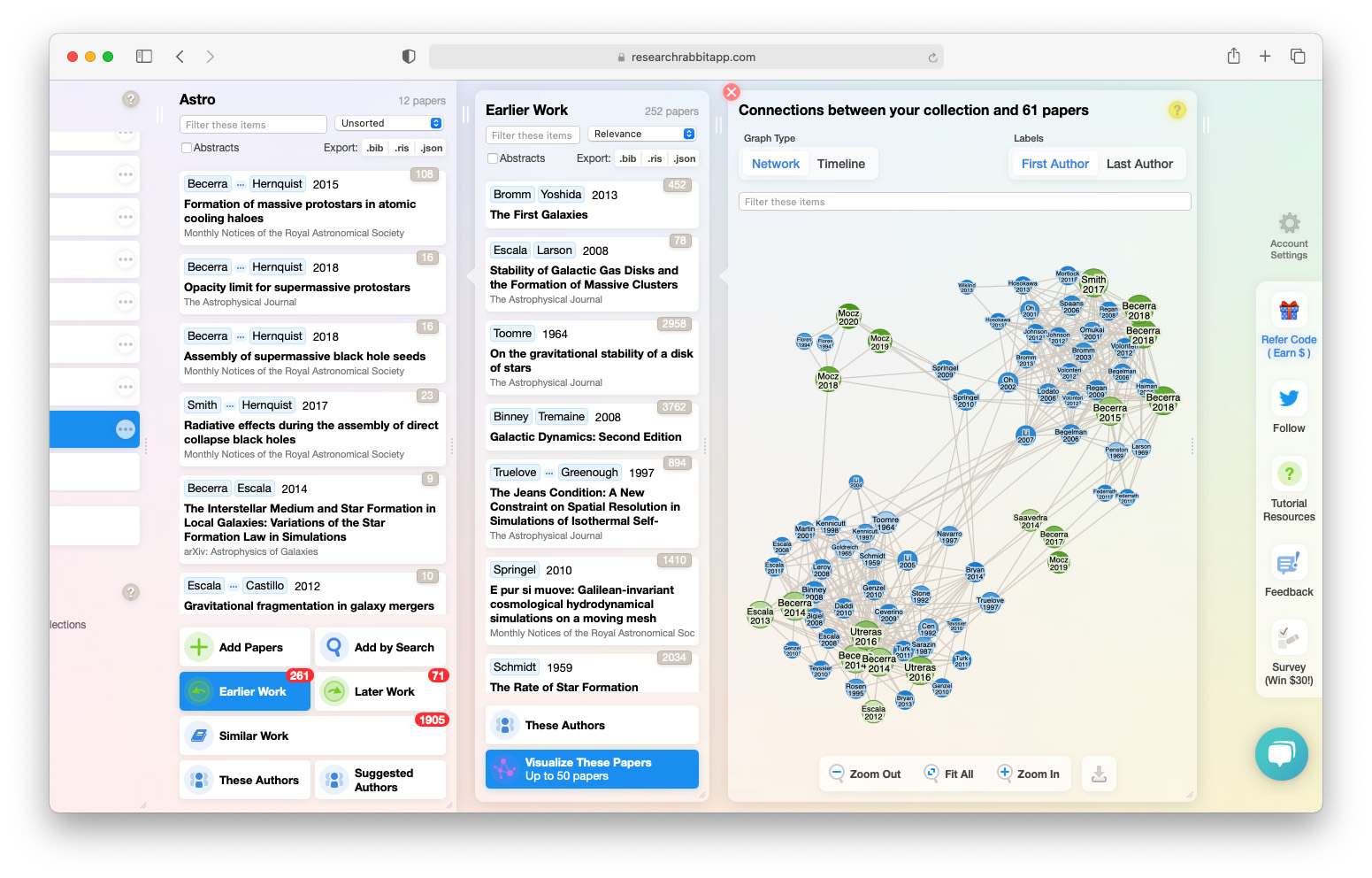The width and height of the screenshot is (1372, 878).
Task: Export Earlier Work as .bib
Action: coord(628,158)
